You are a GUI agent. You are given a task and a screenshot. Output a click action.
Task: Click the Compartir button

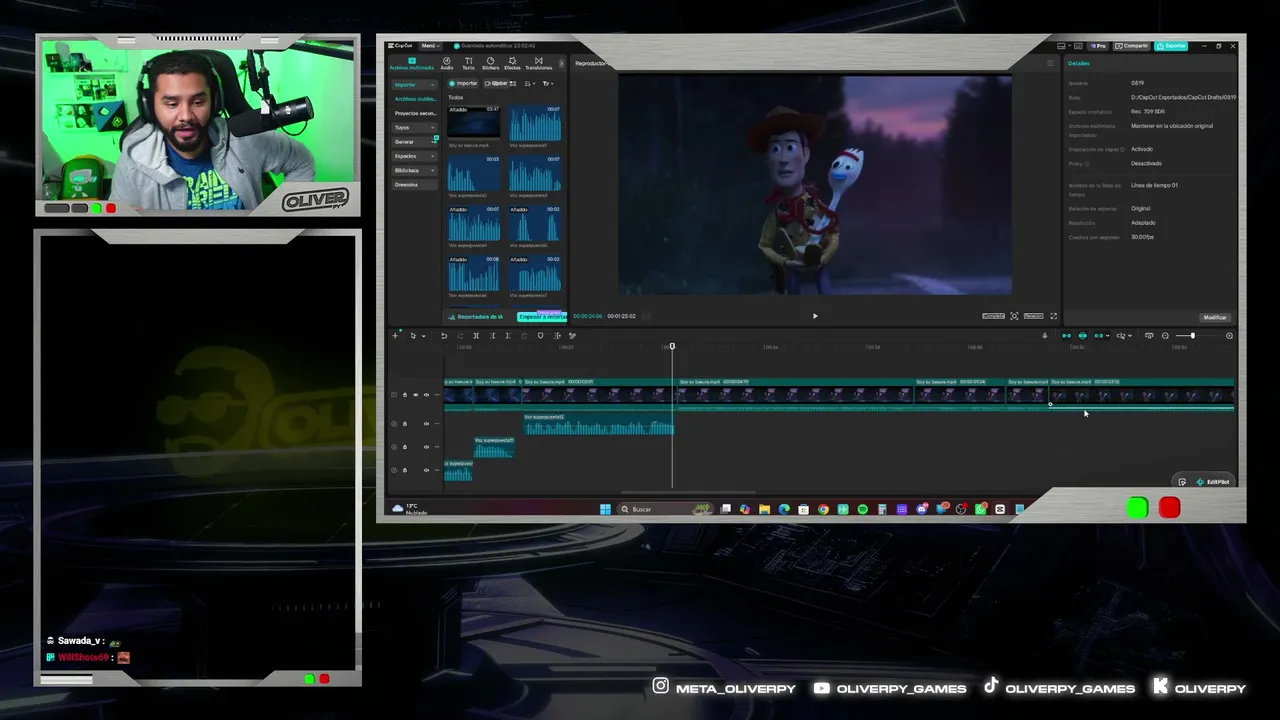(1134, 46)
